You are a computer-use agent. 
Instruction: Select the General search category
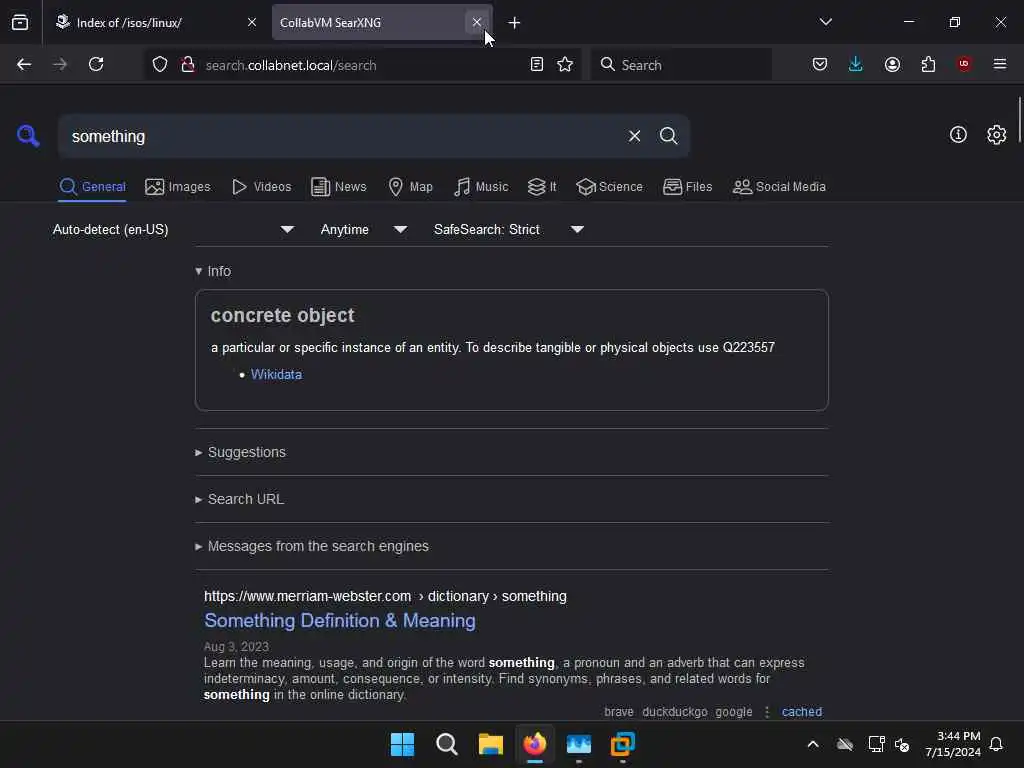92,187
